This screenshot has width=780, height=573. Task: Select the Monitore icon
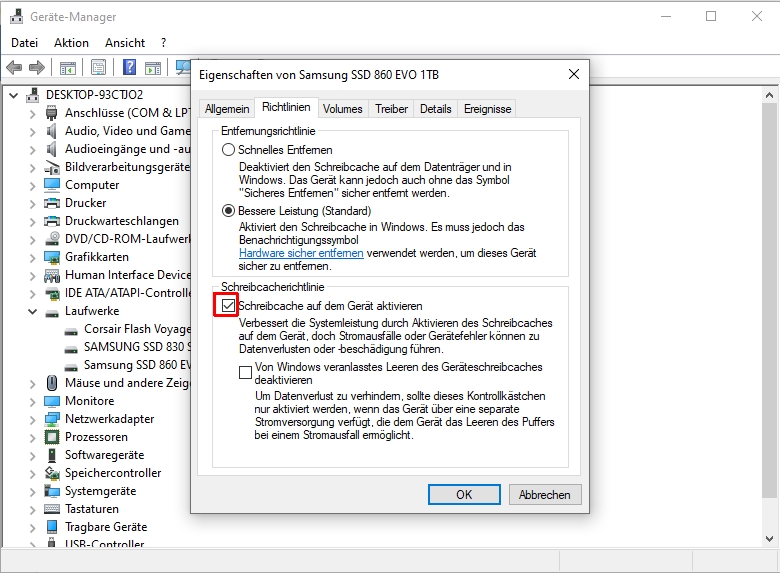52,401
